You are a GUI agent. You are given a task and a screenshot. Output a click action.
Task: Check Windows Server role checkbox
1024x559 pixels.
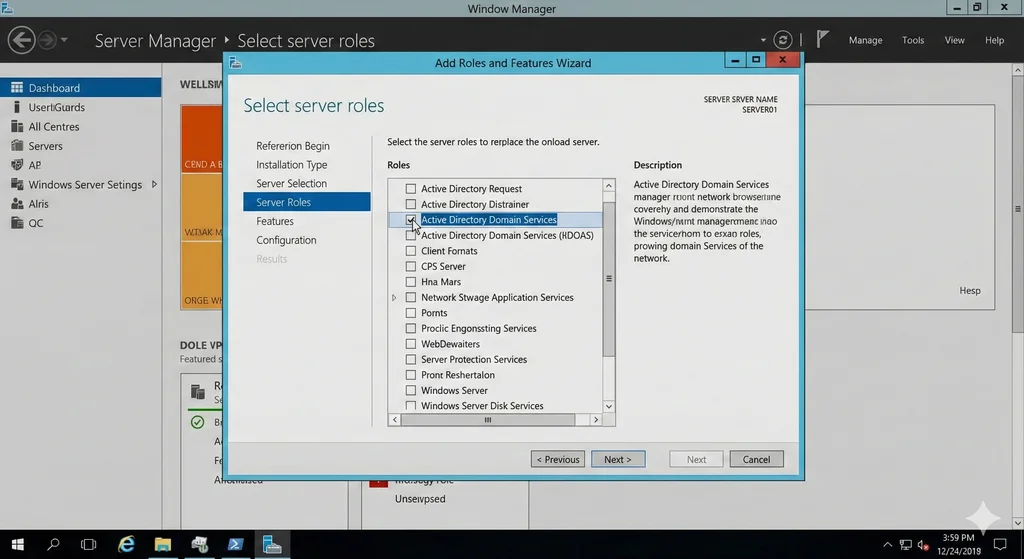point(411,391)
